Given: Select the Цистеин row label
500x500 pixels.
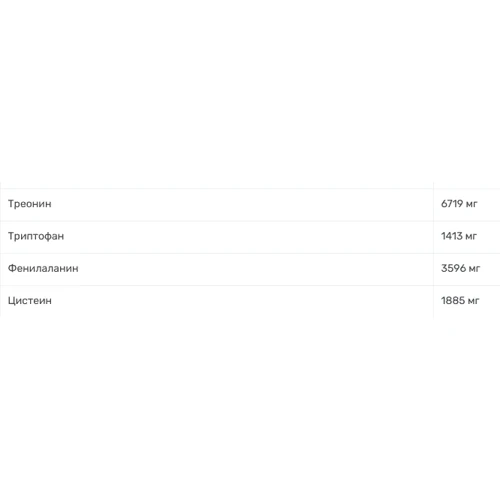Looking at the screenshot, I should (30, 301).
